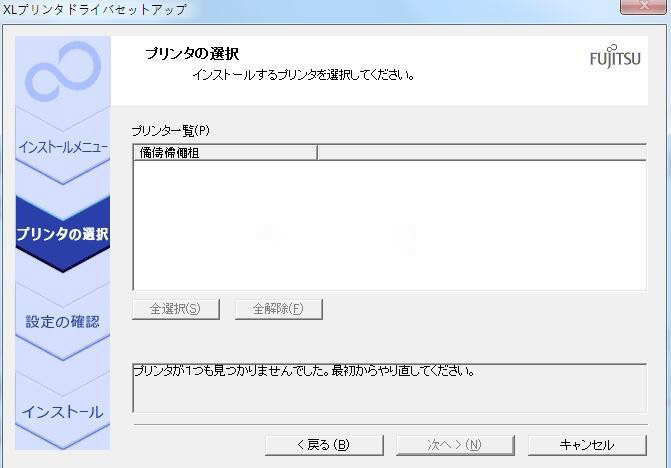
Task: Click the window title XLプリンタドライバセットアップ
Action: [x=95, y=9]
